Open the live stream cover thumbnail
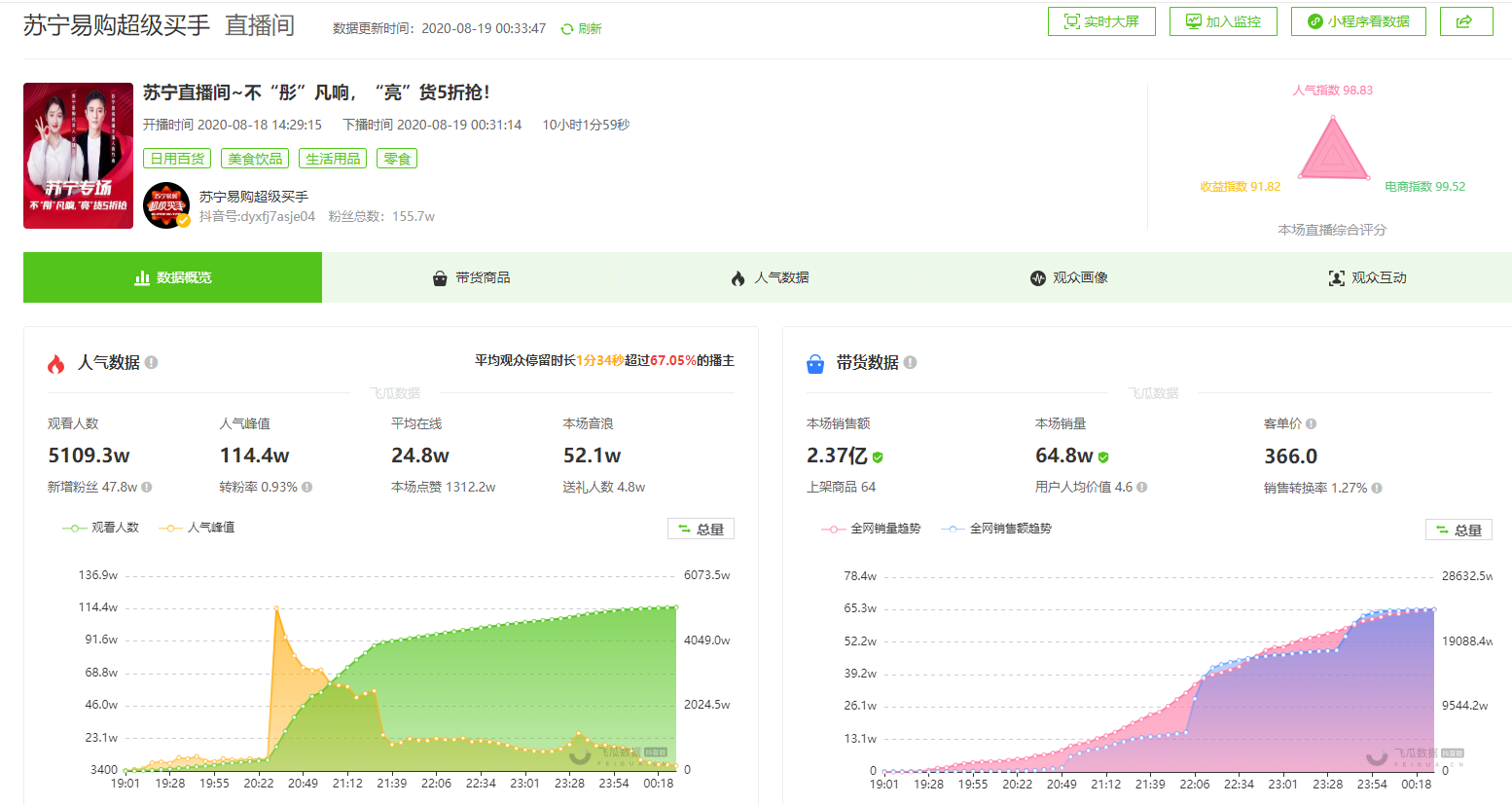Screen dimensions: 1512x805 pos(78,156)
